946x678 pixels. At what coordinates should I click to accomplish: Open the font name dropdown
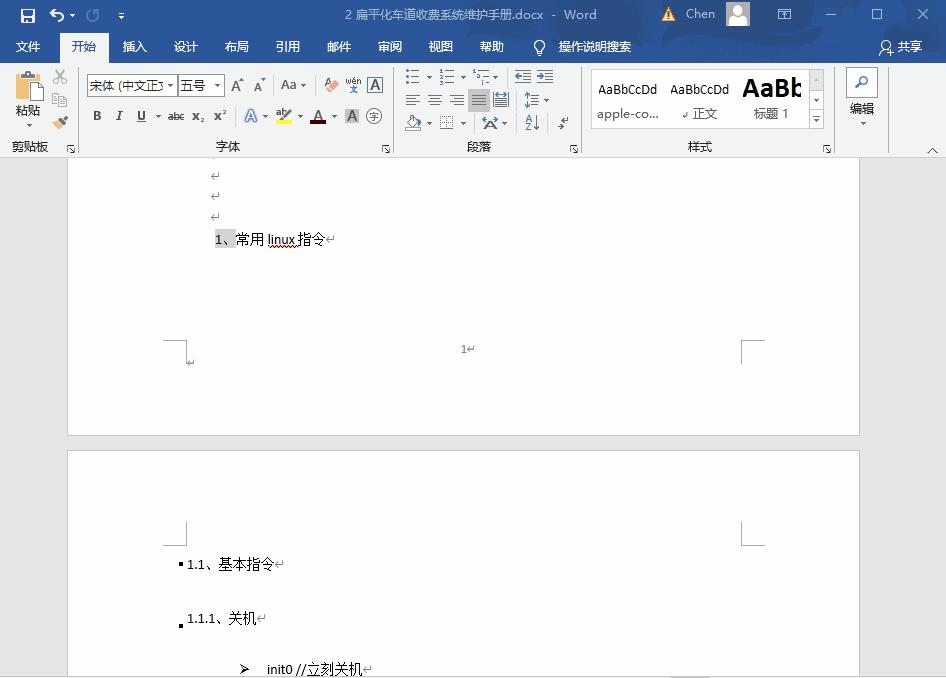pos(170,85)
